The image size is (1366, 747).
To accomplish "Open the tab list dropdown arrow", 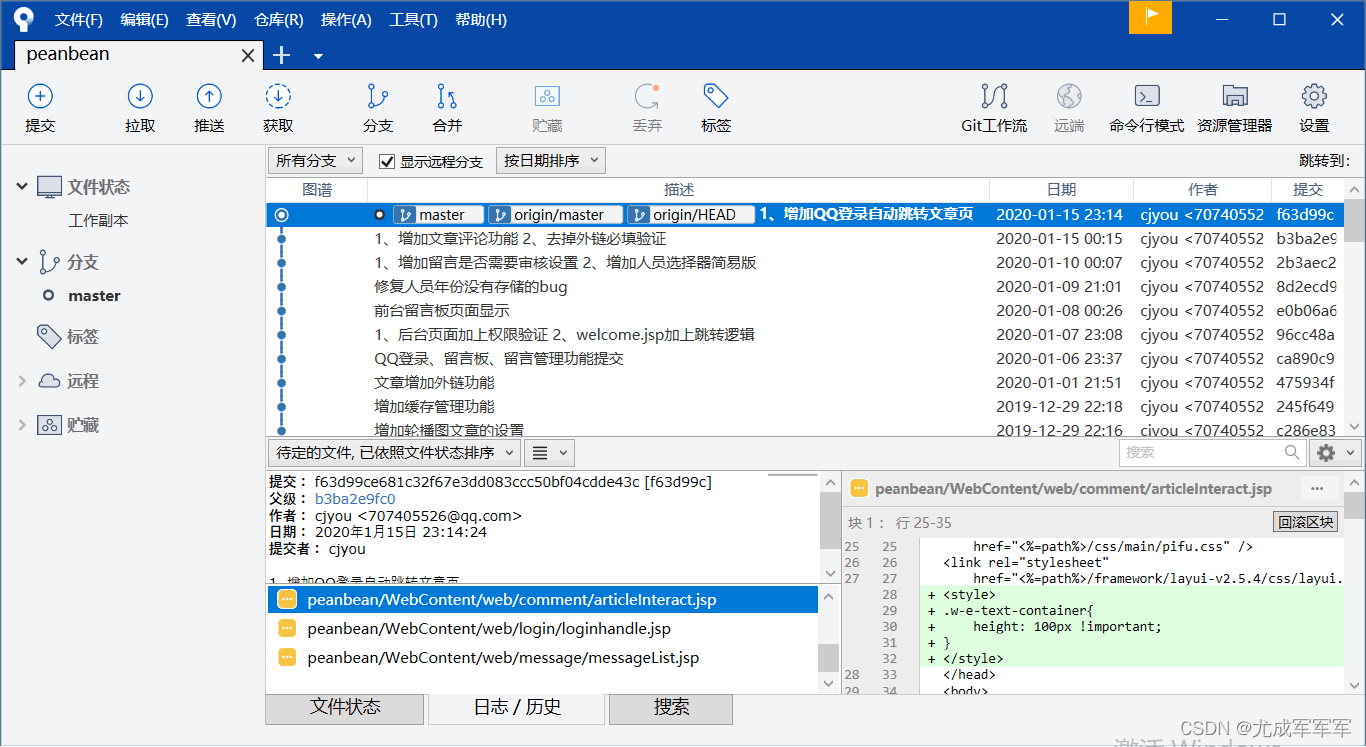I will tap(318, 56).
